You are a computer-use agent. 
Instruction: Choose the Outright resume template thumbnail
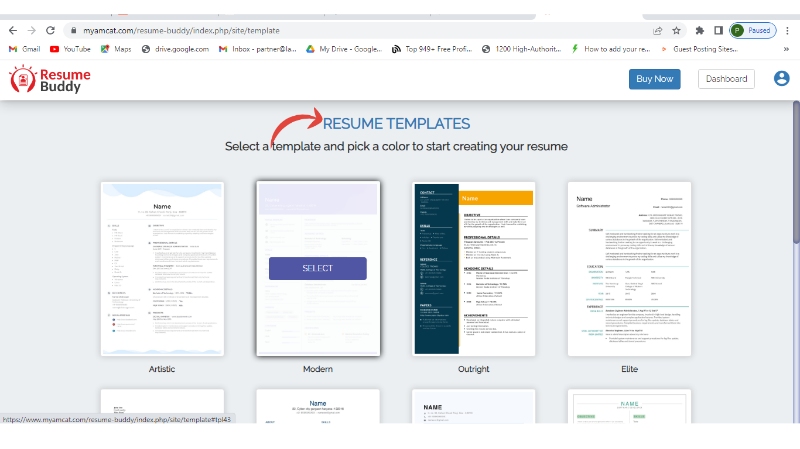(x=473, y=268)
